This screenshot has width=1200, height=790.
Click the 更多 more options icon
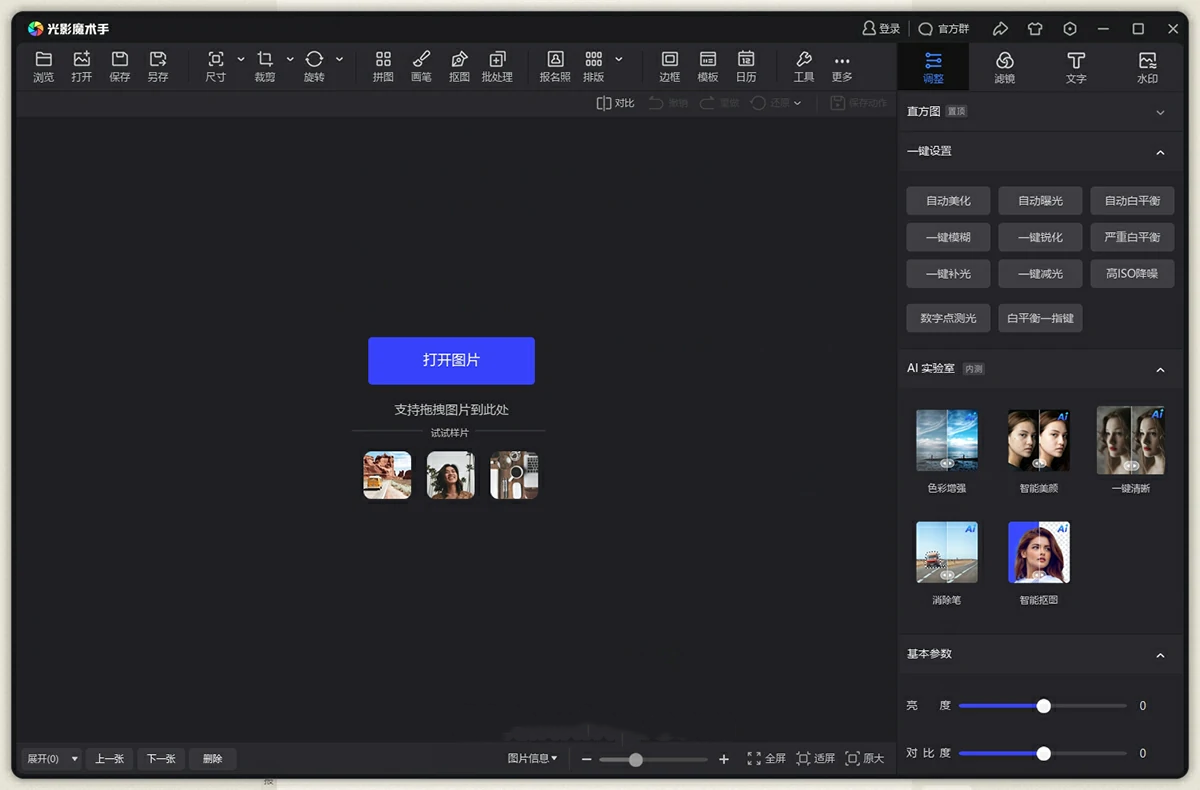pyautogui.click(x=842, y=67)
